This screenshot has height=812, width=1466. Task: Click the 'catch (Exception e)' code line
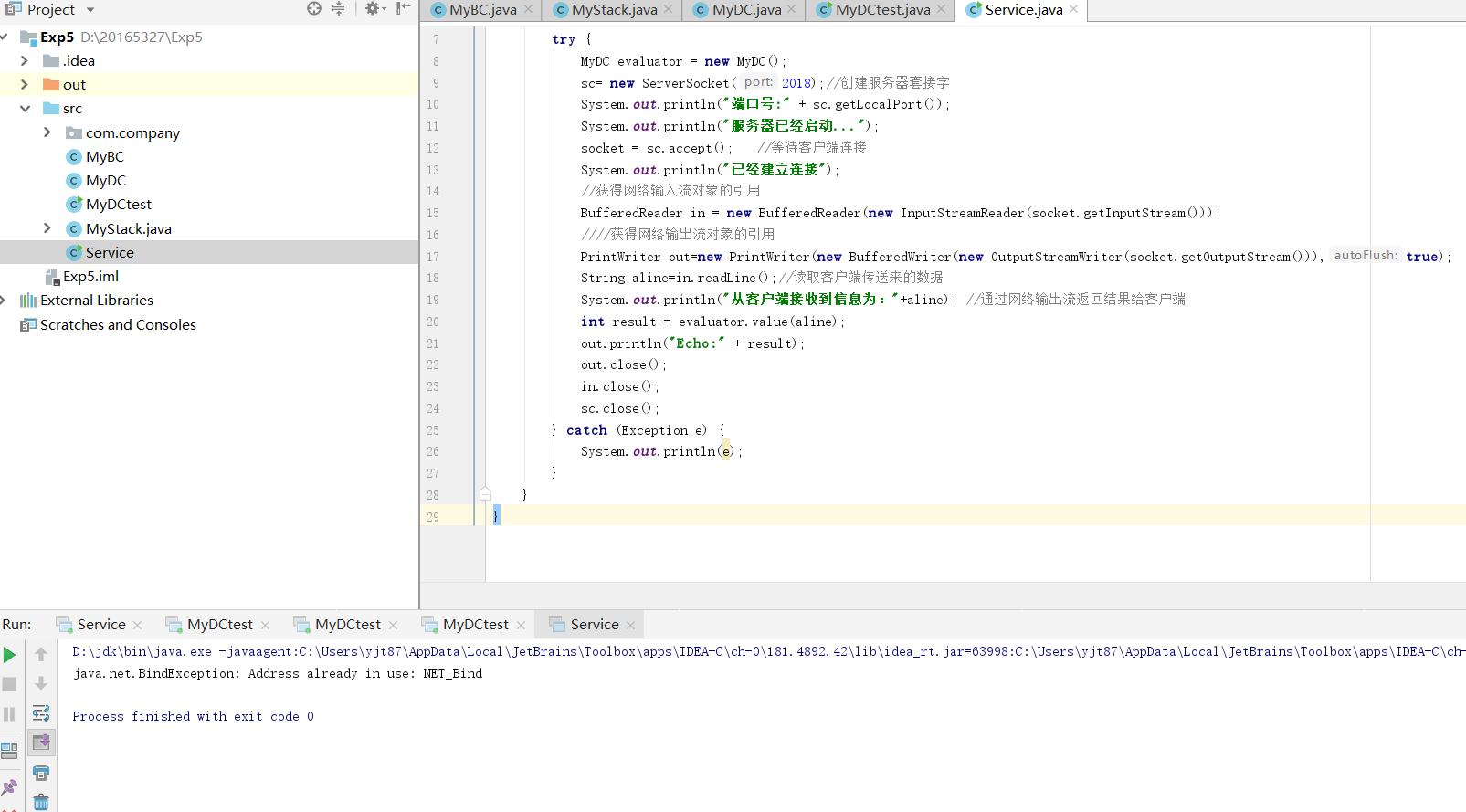click(638, 430)
